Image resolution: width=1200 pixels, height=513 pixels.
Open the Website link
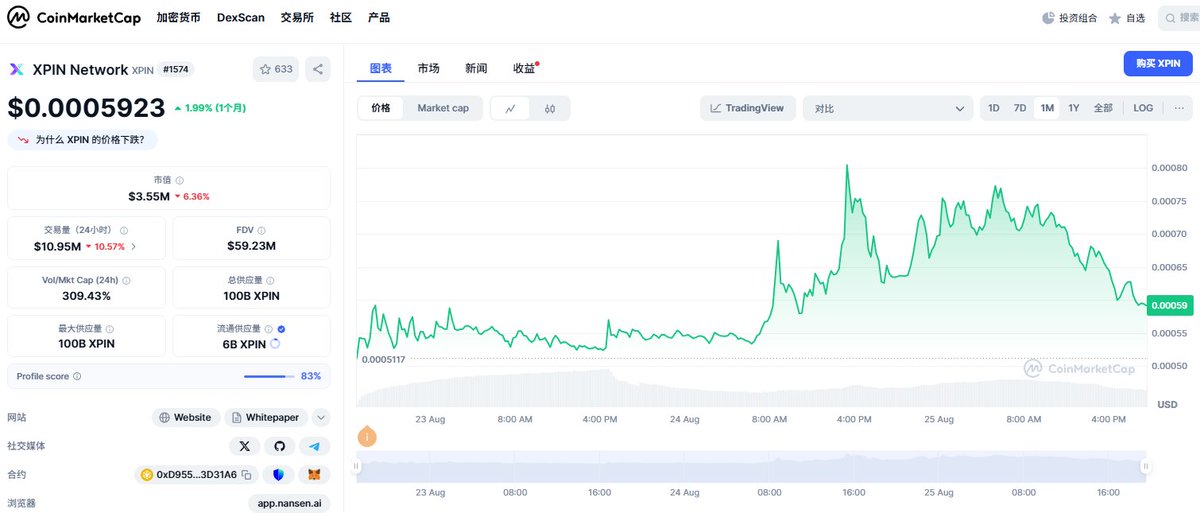[x=185, y=417]
